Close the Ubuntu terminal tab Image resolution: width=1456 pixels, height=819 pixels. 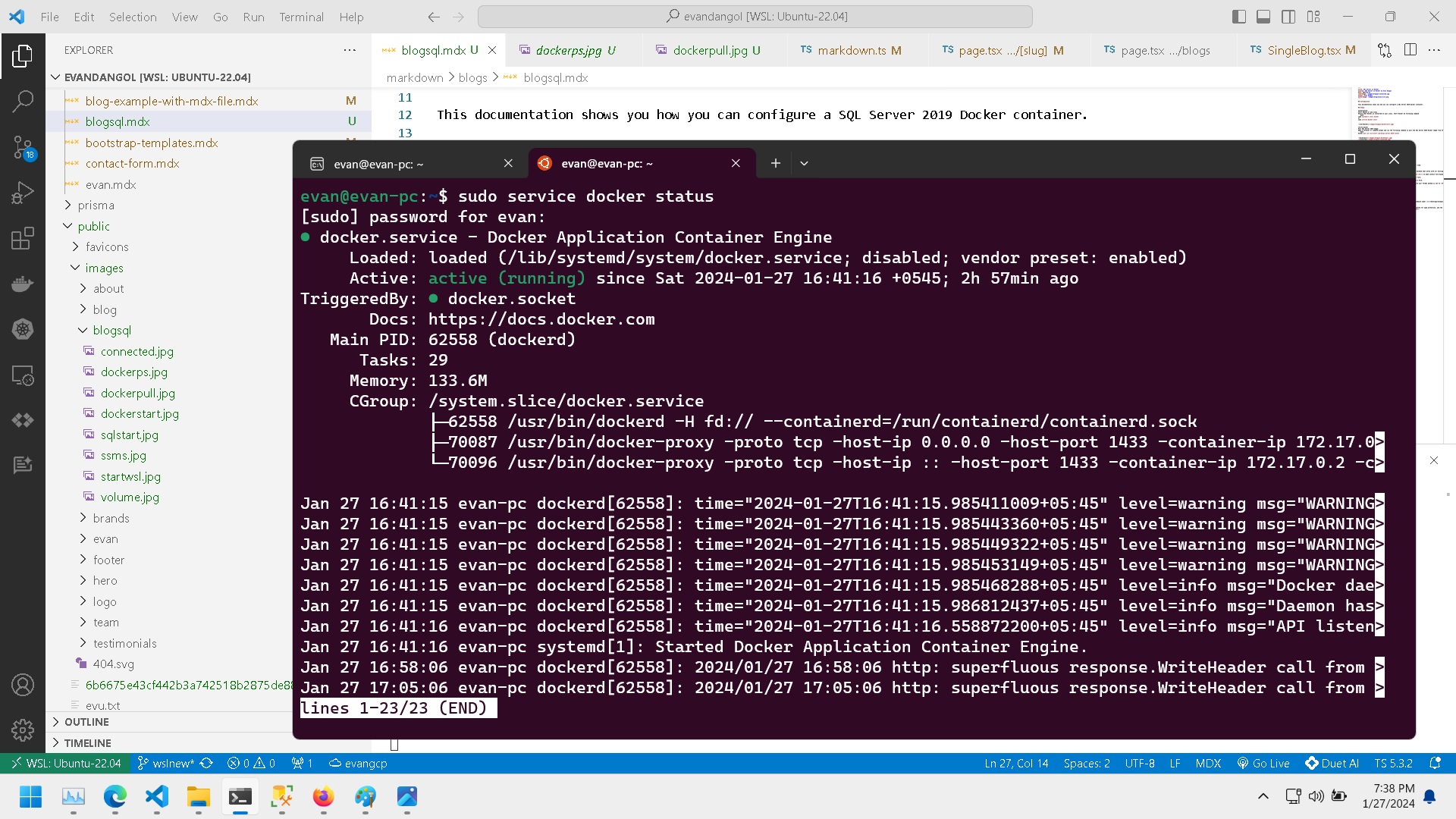tap(736, 163)
